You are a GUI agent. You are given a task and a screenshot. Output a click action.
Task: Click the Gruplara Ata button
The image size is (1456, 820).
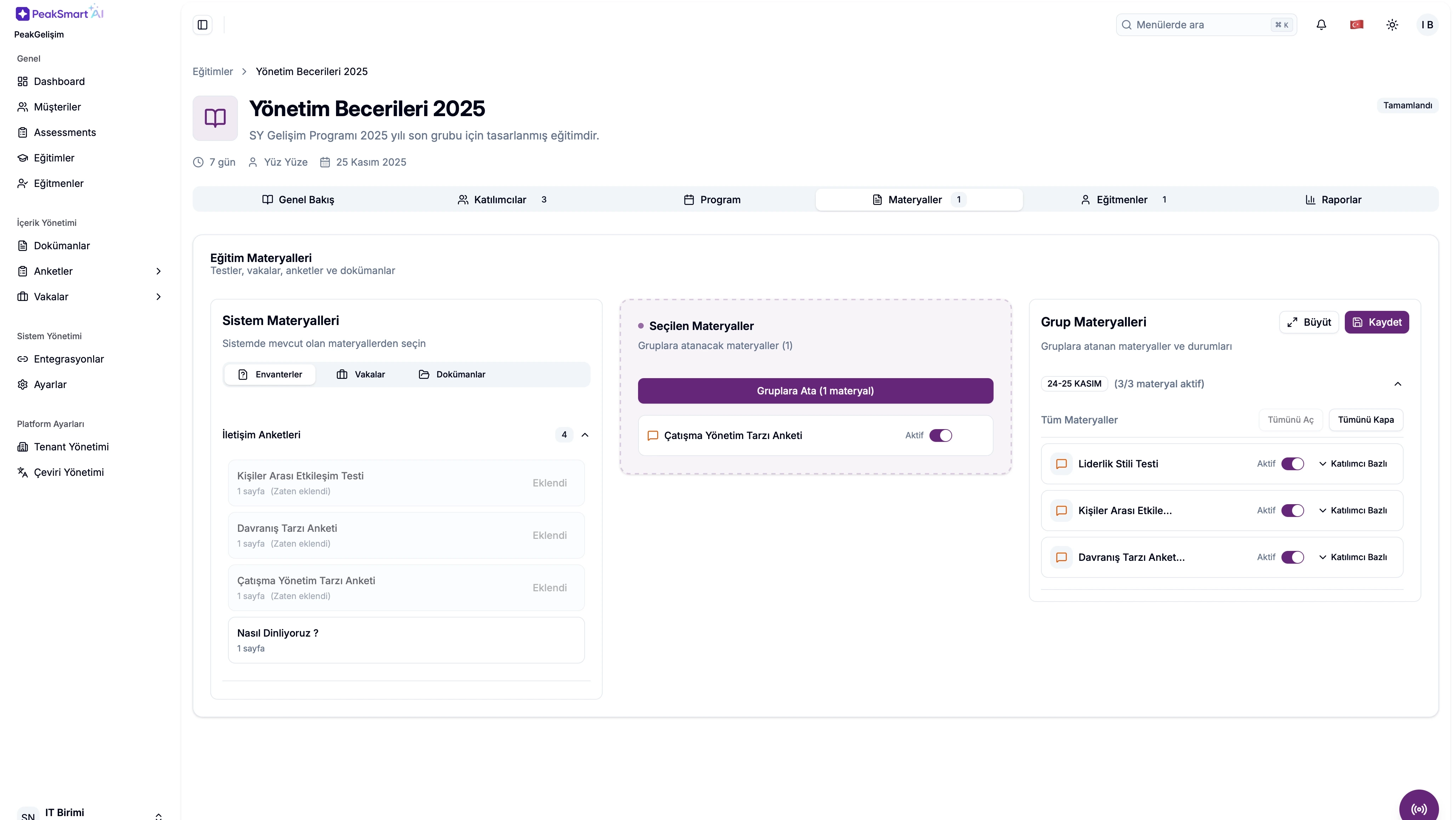[815, 391]
